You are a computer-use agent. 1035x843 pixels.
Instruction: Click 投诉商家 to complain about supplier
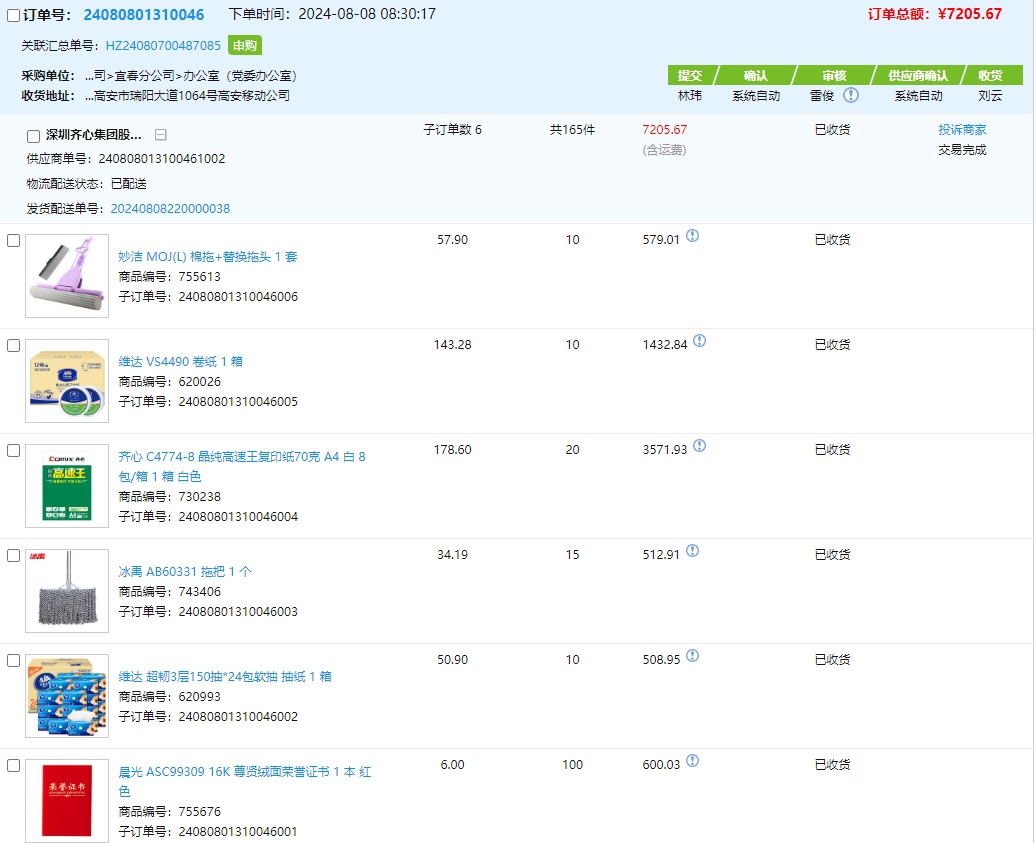click(962, 129)
